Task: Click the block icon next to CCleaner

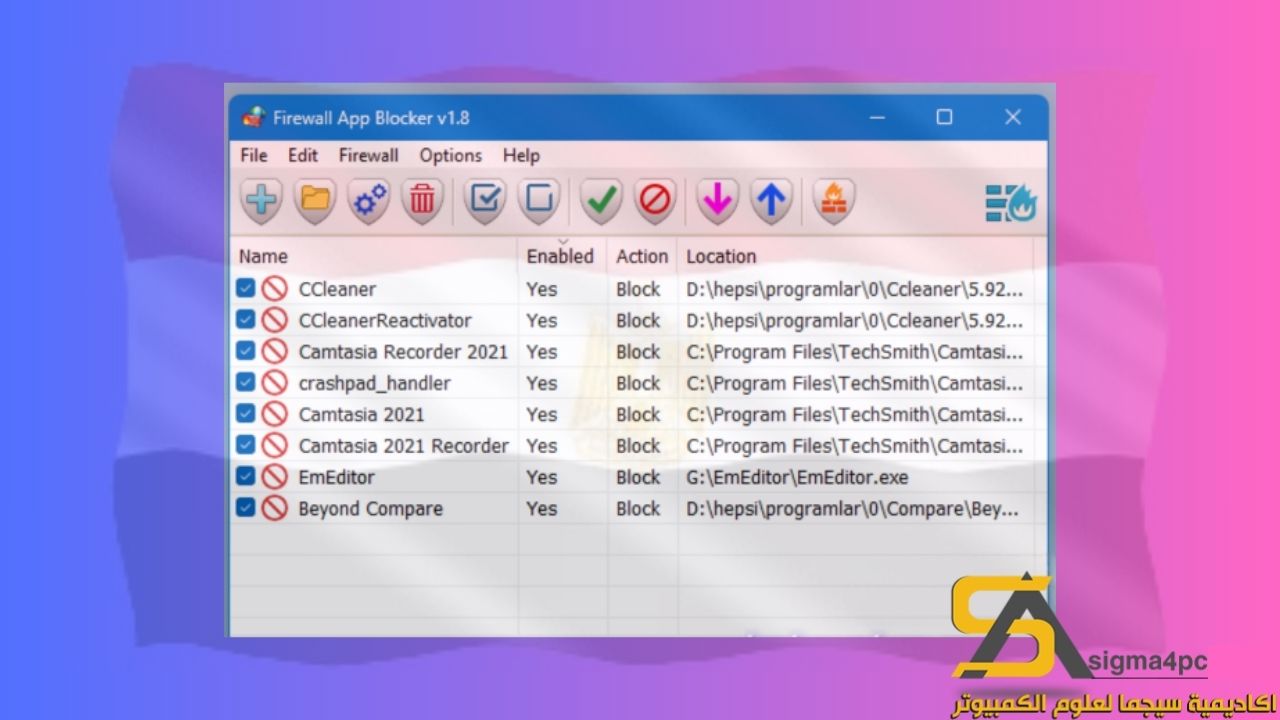Action: click(275, 289)
